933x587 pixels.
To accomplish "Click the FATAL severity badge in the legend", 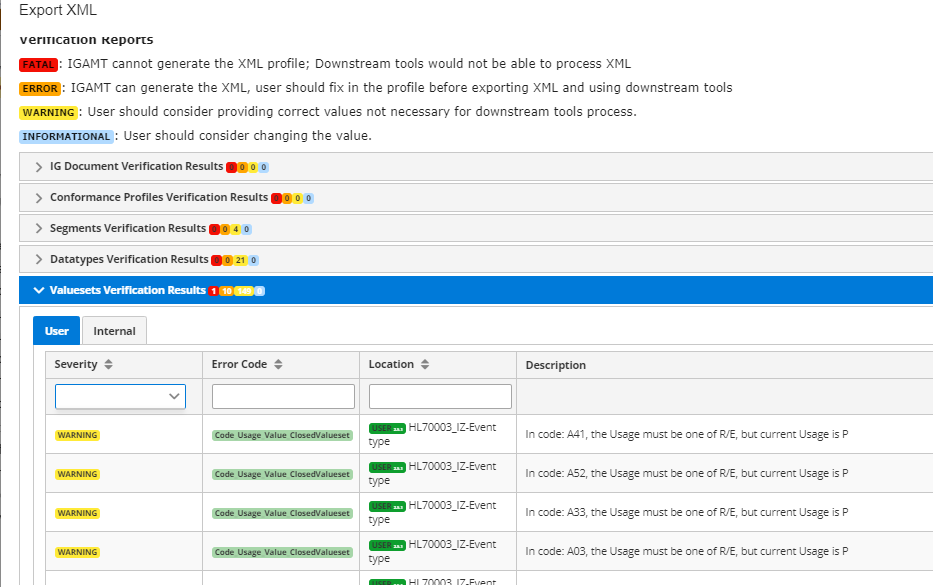I will (x=39, y=64).
